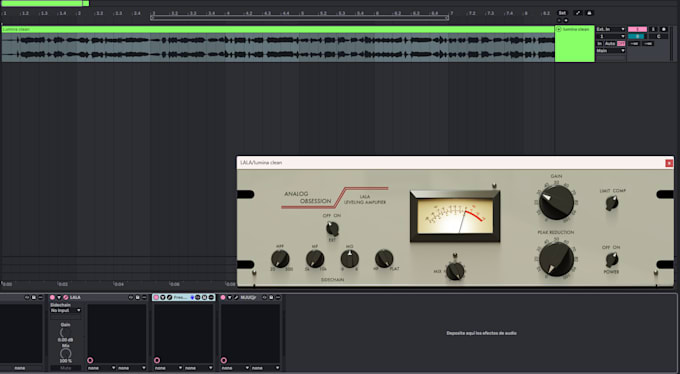Image resolution: width=680 pixels, height=374 pixels.
Task: Click the LALA device XY pad handle
Action: [90, 360]
